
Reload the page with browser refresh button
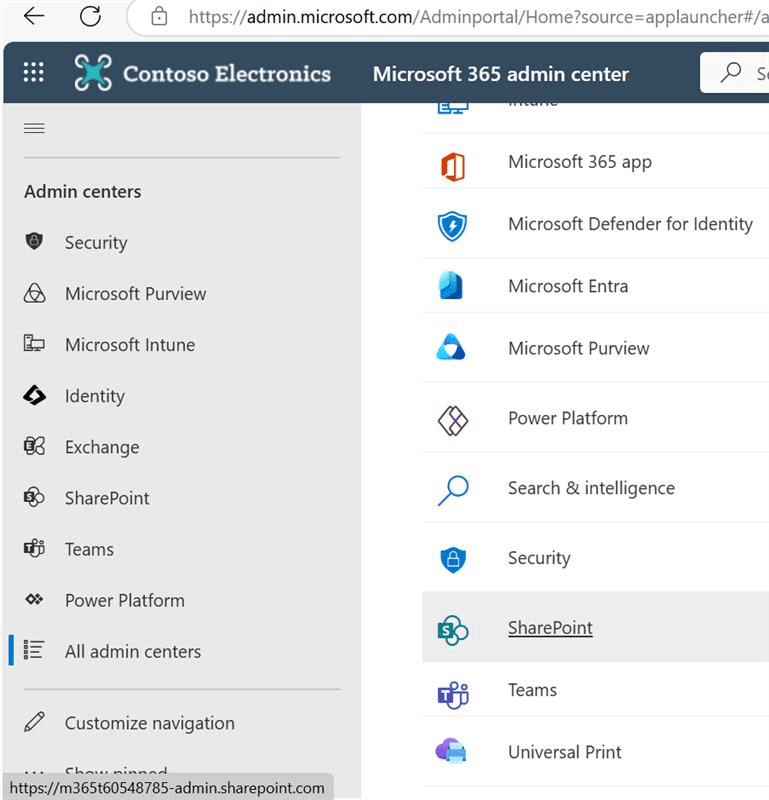pyautogui.click(x=90, y=16)
